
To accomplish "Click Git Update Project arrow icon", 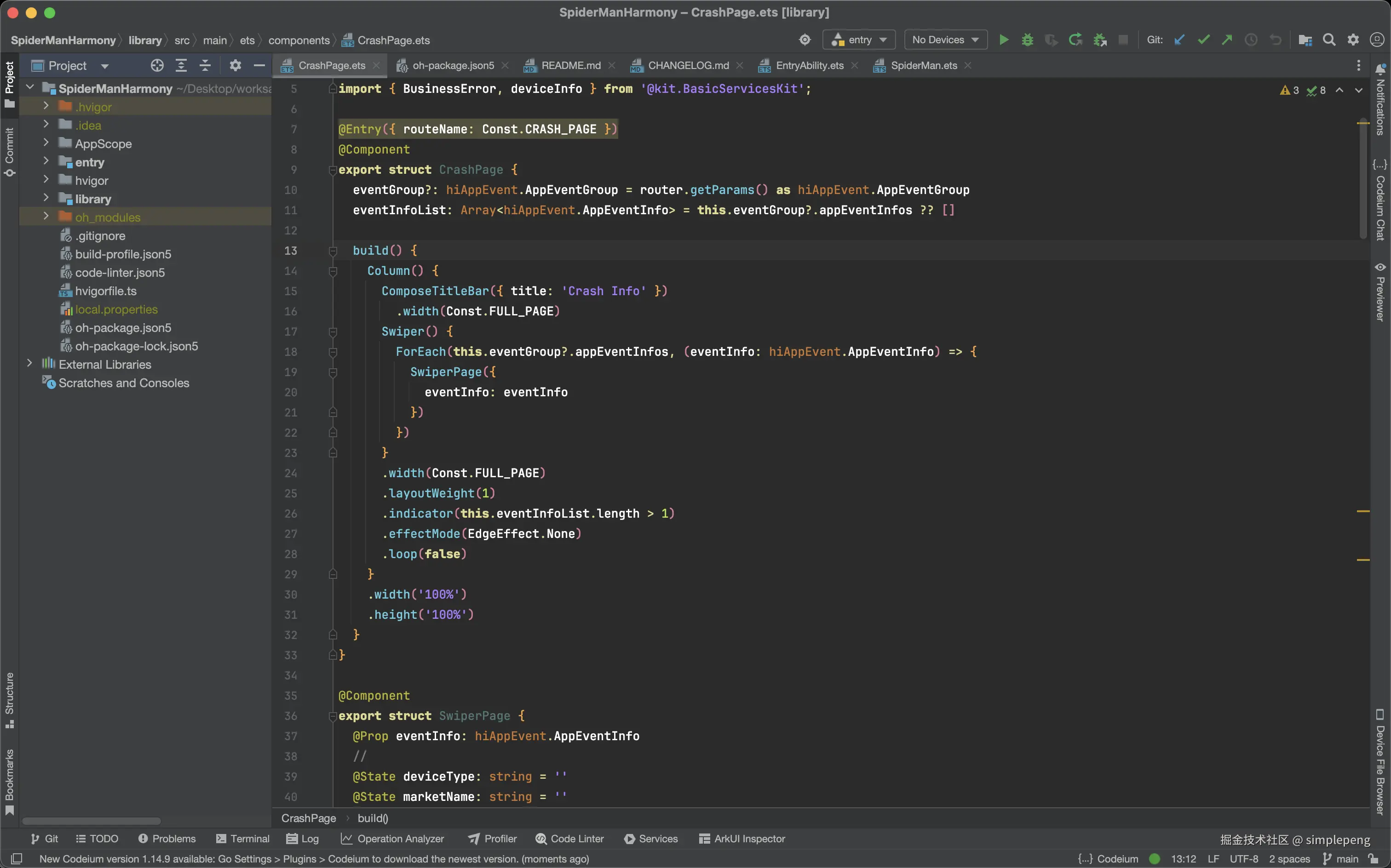I will (1179, 40).
